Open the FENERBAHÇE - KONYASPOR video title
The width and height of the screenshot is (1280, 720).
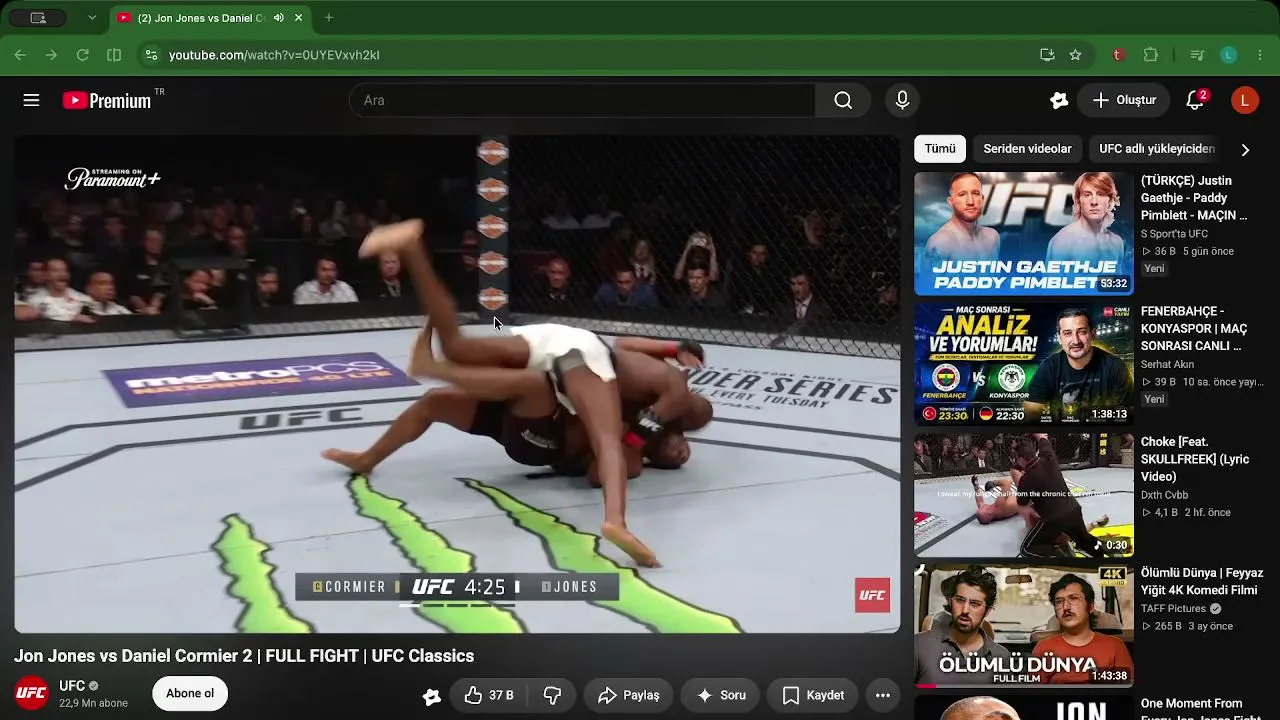pyautogui.click(x=1194, y=329)
